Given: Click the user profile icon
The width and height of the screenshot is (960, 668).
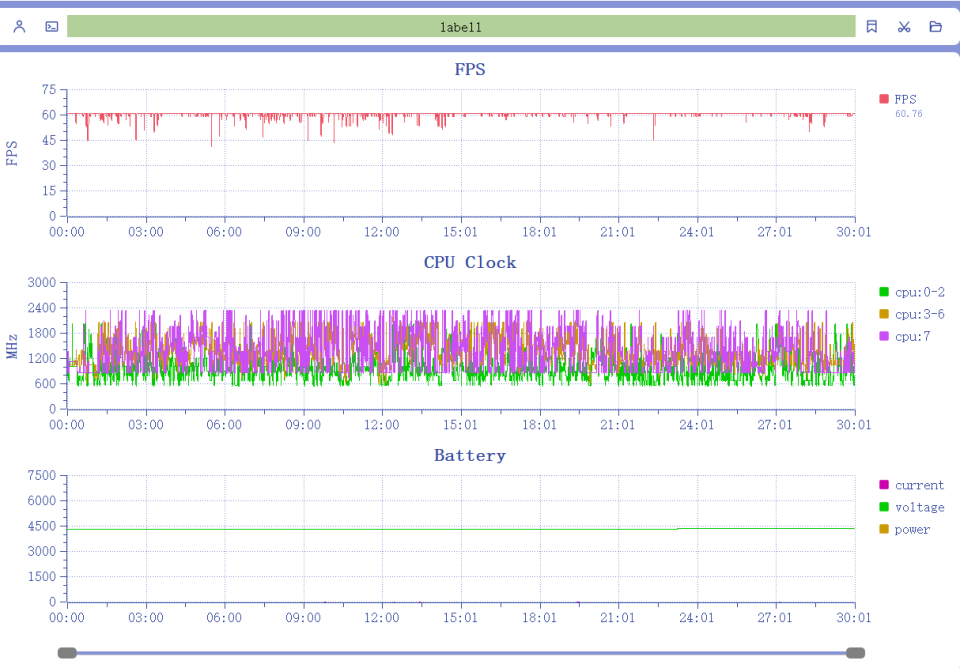Looking at the screenshot, I should (x=20, y=26).
